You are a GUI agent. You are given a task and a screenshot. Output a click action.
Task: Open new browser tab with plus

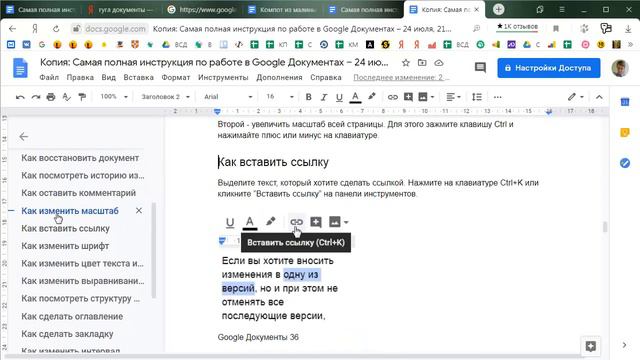point(498,9)
